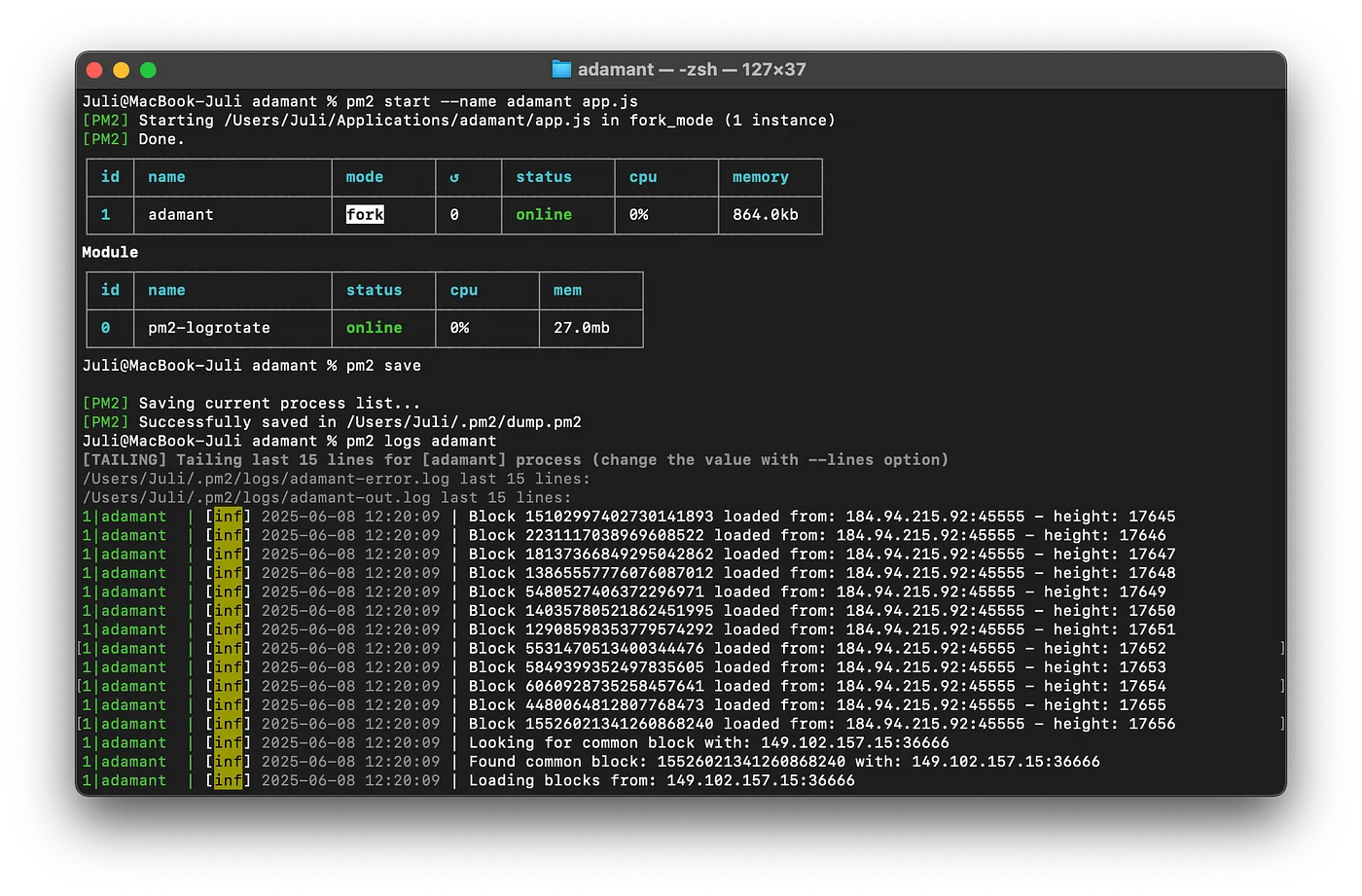Click block ID '12908598353779574292'
The height and width of the screenshot is (896, 1362).
pos(620,629)
